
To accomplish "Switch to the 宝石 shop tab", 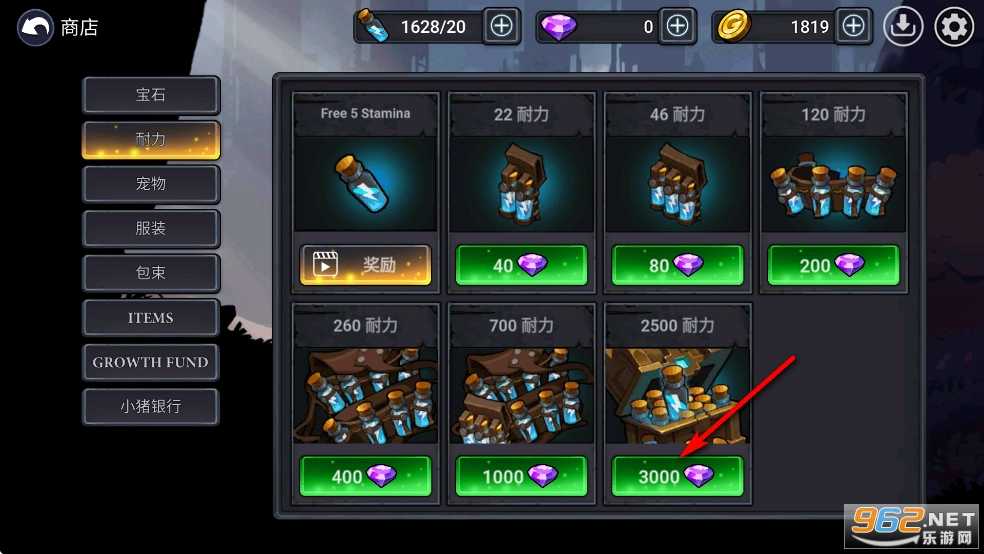I will coord(151,95).
